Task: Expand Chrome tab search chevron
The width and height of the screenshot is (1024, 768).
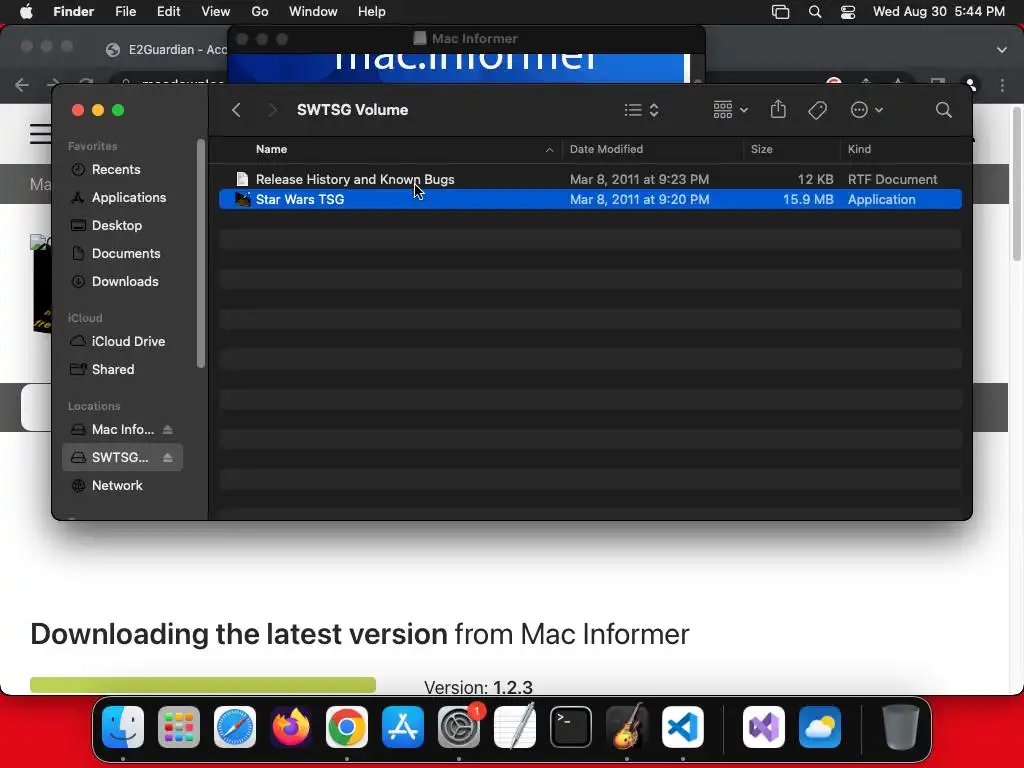Action: click(1002, 50)
